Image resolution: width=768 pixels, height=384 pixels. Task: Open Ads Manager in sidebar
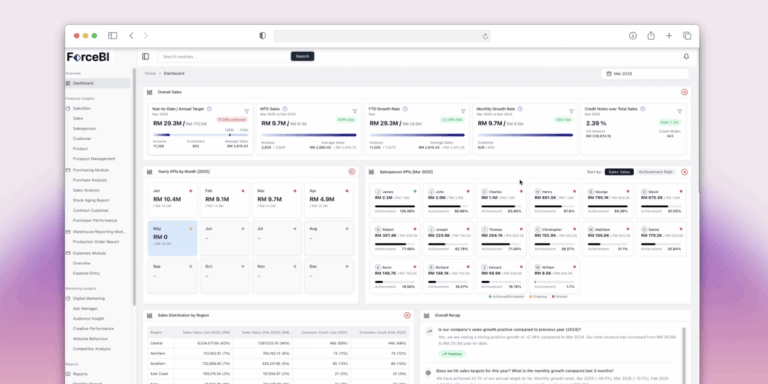[85, 309]
